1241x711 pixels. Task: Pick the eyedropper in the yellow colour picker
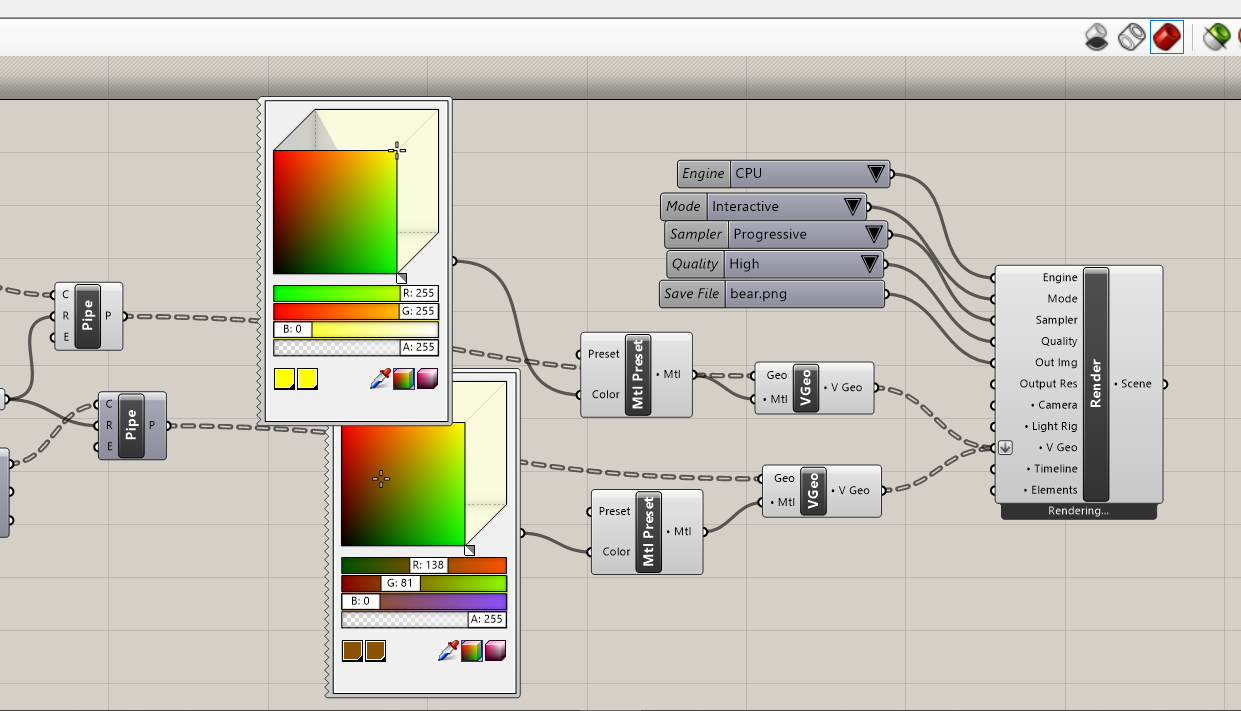tap(380, 379)
